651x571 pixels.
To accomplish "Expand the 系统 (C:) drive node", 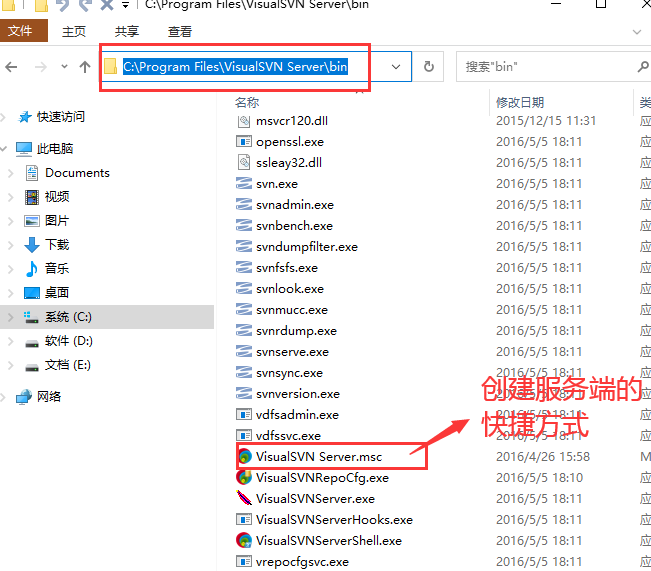I will coord(11,317).
